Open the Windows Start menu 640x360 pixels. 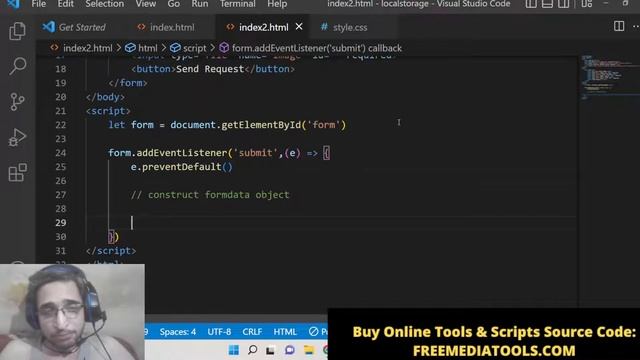234,350
